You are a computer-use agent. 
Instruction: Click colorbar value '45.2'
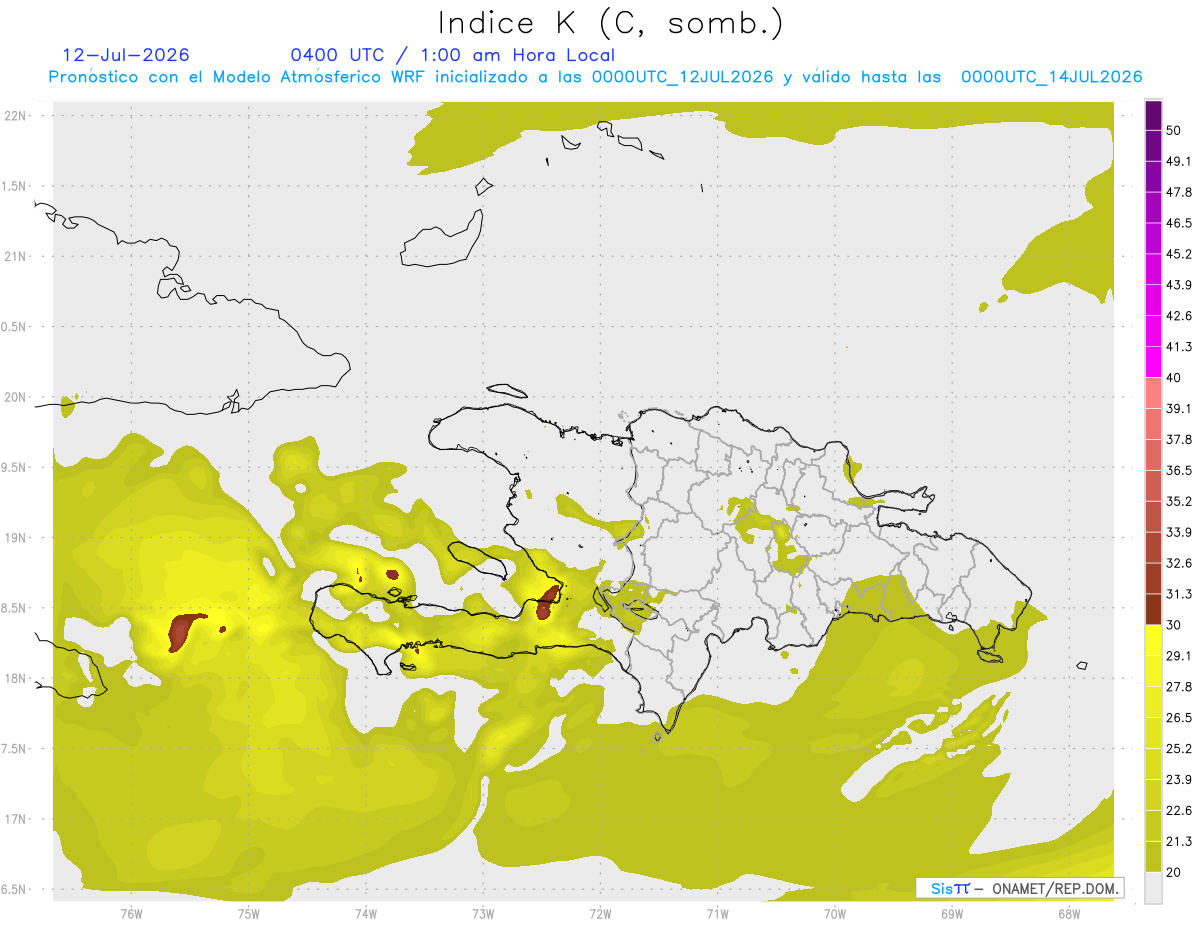click(x=1179, y=254)
